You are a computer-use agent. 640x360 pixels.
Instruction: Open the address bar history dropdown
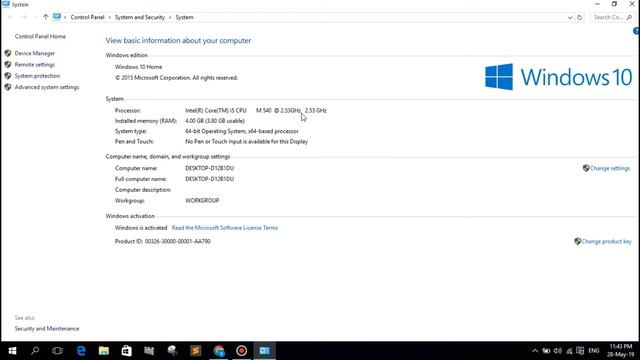click(x=570, y=18)
